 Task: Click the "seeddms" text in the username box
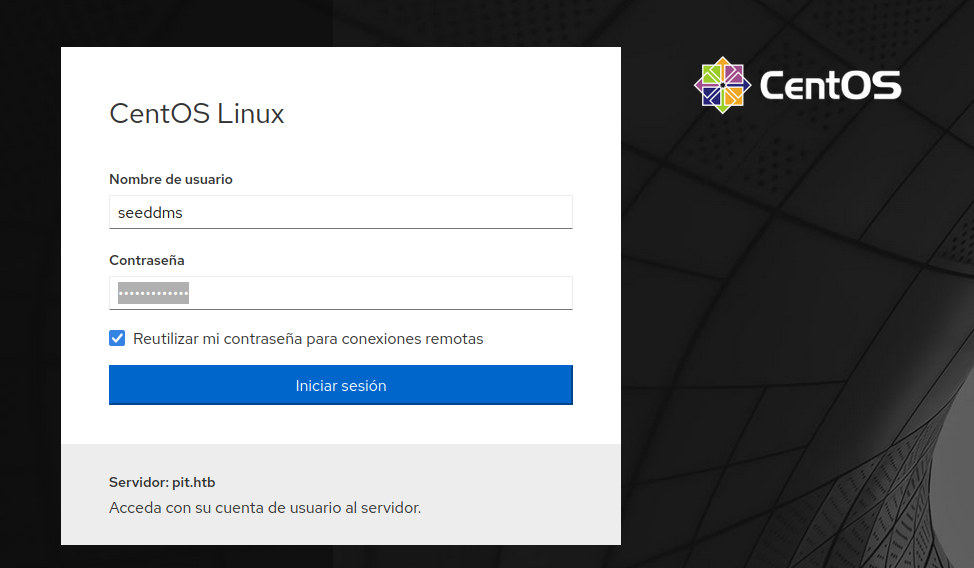[150, 213]
